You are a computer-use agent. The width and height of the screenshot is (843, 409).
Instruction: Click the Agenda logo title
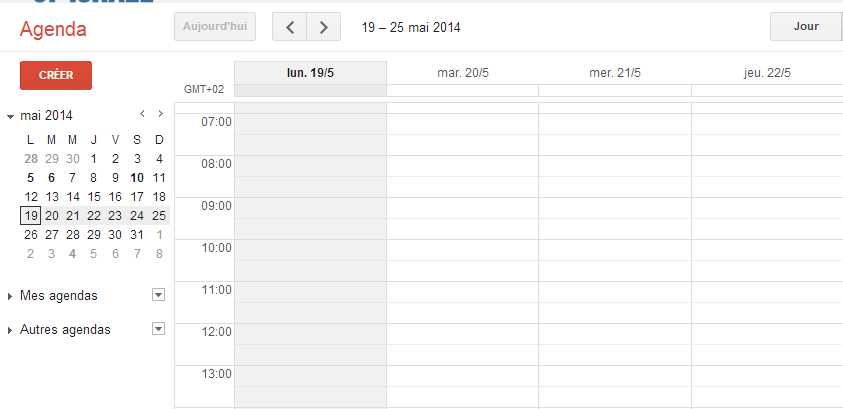click(53, 29)
